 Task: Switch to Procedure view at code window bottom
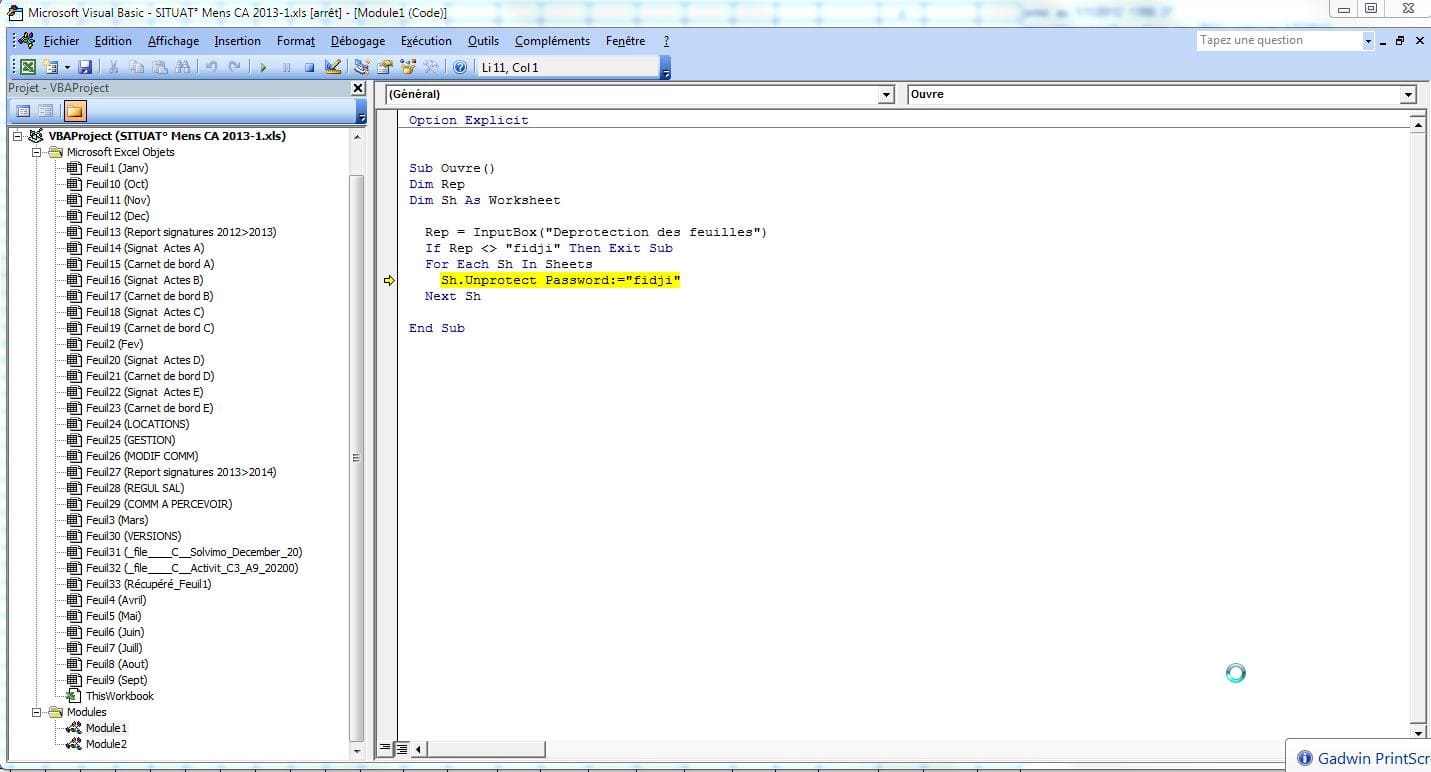386,748
